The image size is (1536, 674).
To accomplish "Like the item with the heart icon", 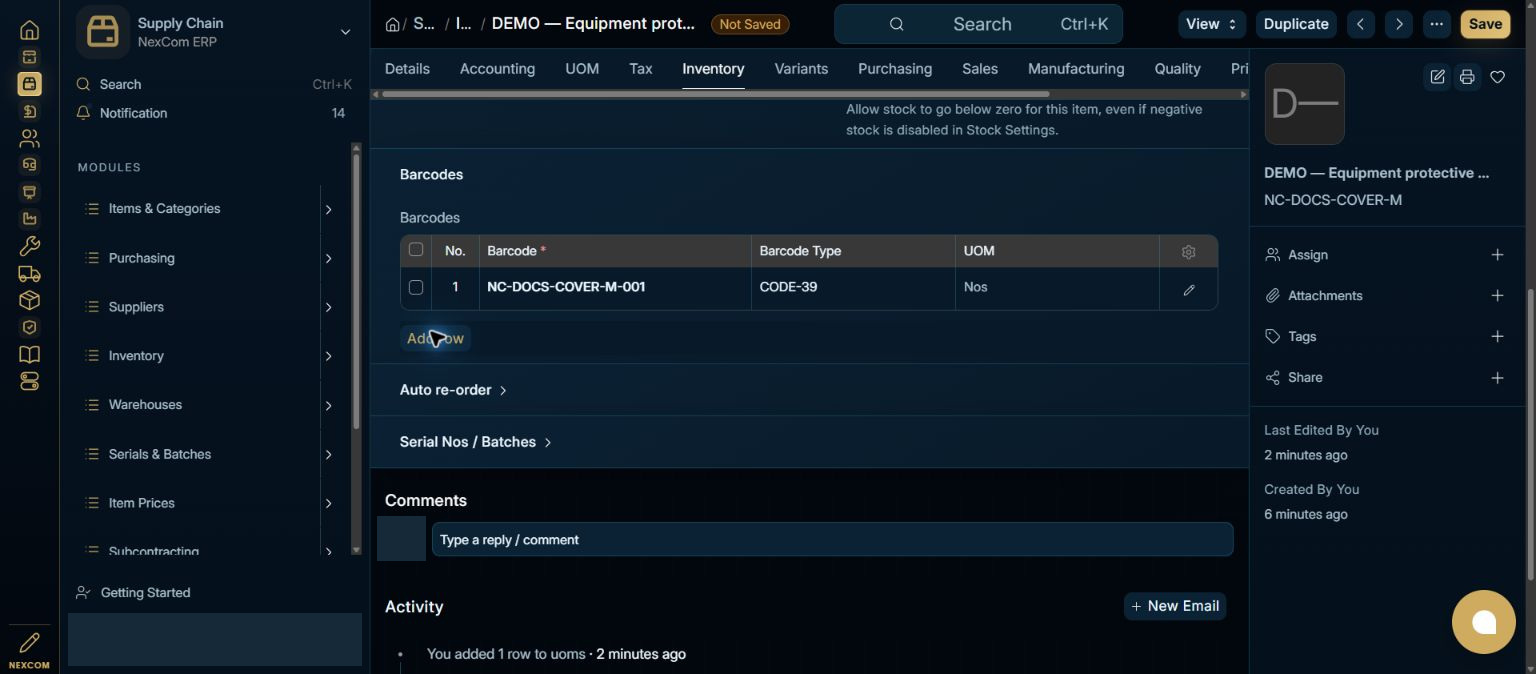I will pyautogui.click(x=1497, y=77).
